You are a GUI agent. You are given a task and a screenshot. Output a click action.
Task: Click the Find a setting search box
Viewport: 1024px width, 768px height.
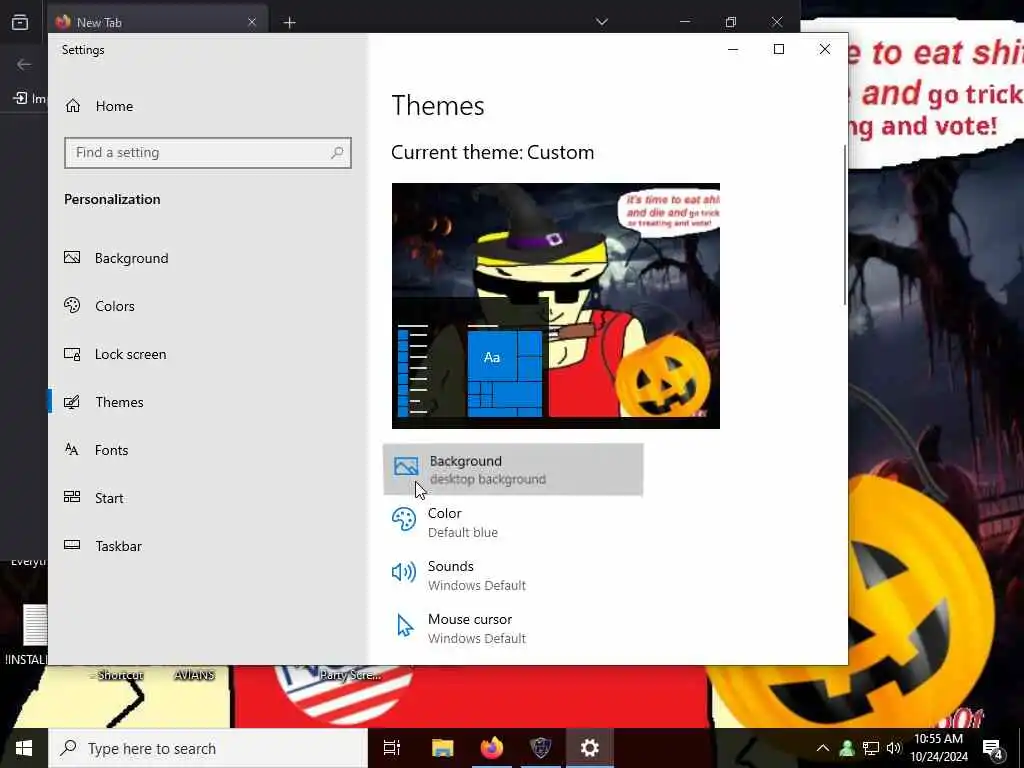click(x=208, y=153)
